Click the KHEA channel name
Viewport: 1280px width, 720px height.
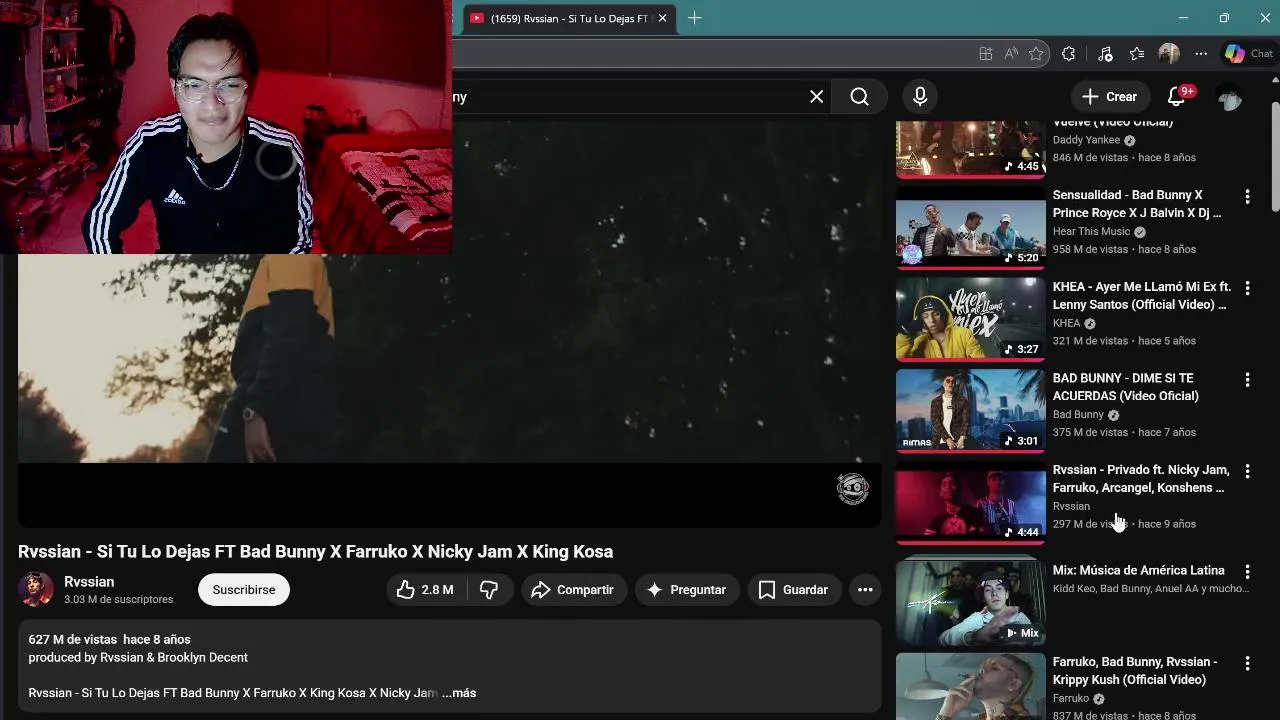(x=1066, y=323)
